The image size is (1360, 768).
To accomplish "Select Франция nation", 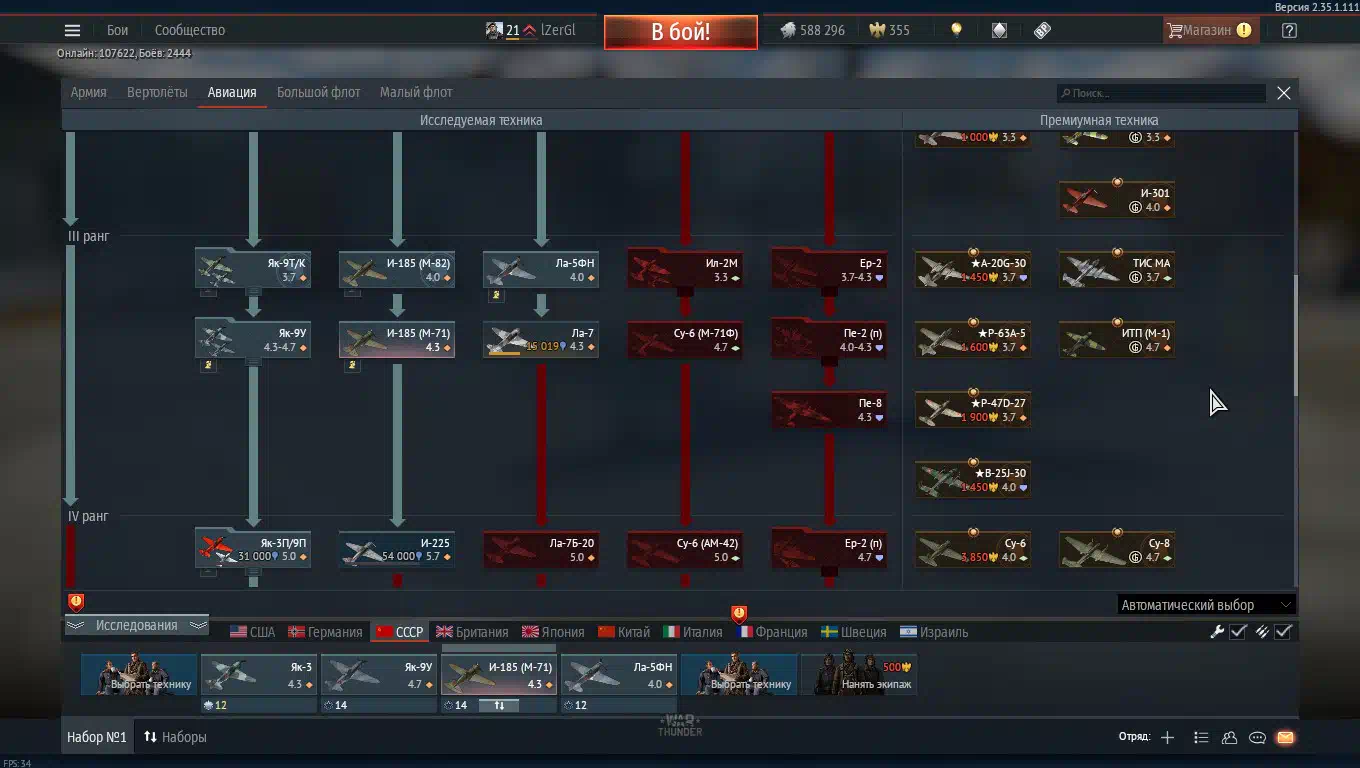I will click(771, 632).
